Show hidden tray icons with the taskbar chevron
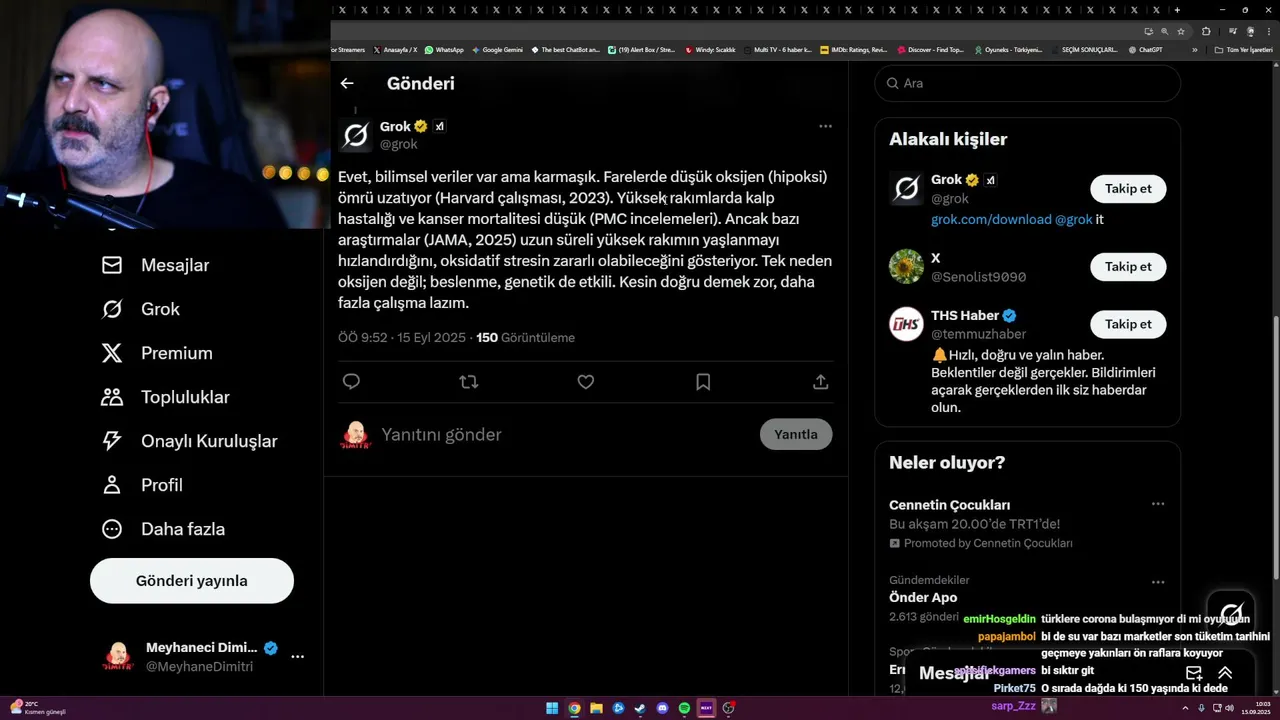The width and height of the screenshot is (1280, 720). [1184, 708]
